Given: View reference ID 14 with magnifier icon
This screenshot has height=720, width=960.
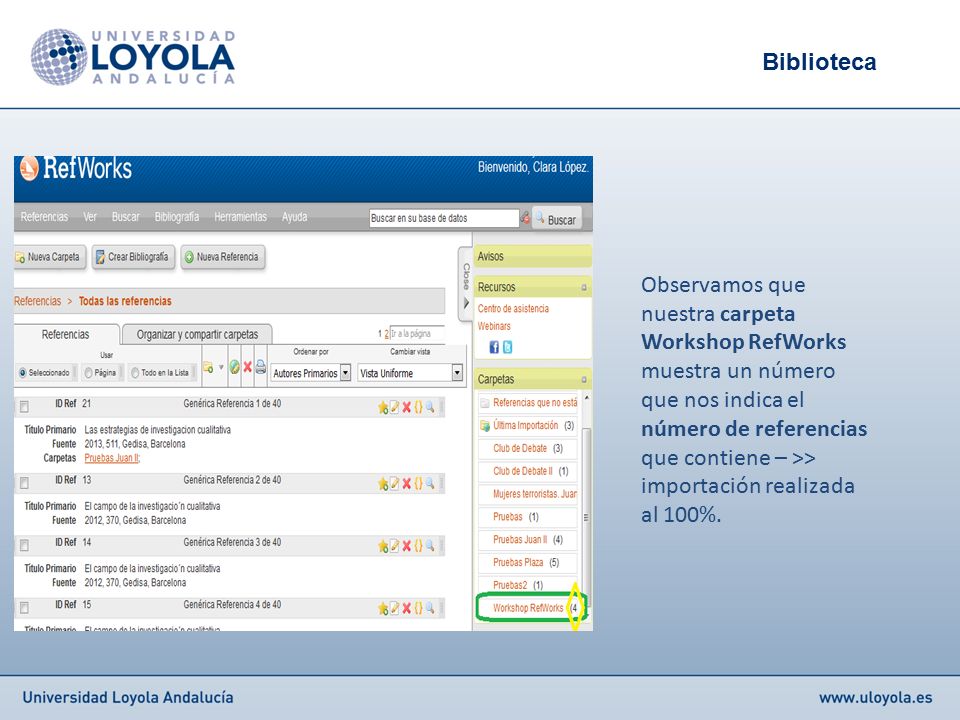Looking at the screenshot, I should click(430, 546).
